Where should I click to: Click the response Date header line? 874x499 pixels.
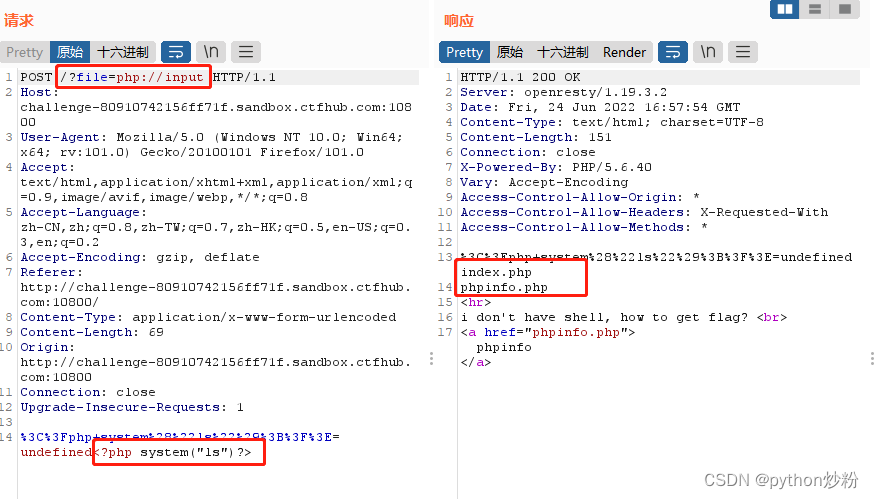[600, 107]
